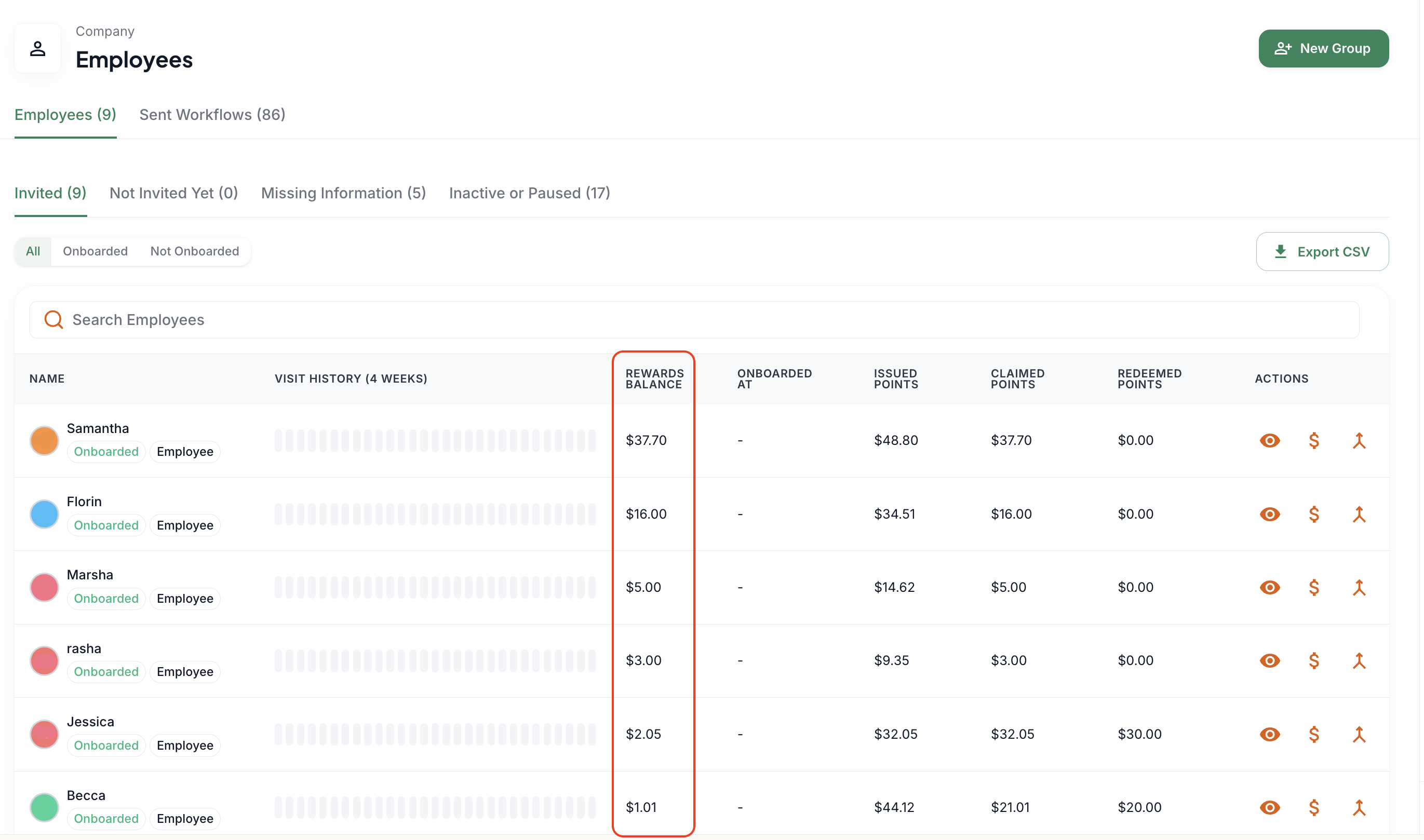Click Becca's Employee badge
The height and width of the screenshot is (840, 1424).
(185, 819)
